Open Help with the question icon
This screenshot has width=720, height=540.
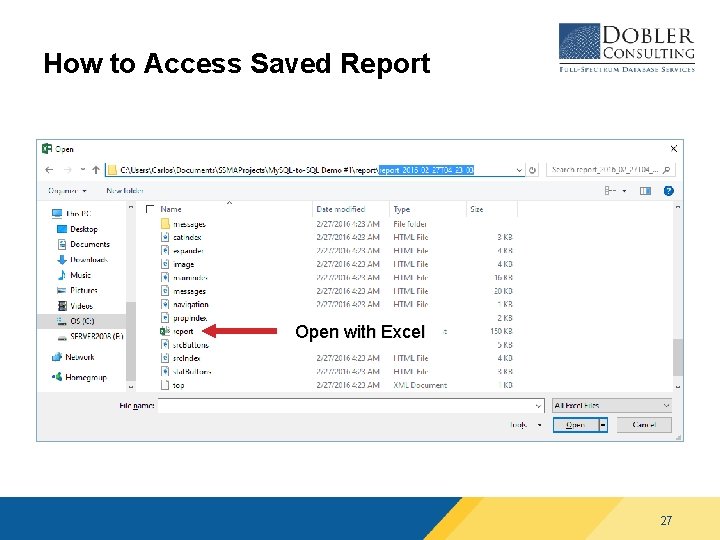coord(669,191)
